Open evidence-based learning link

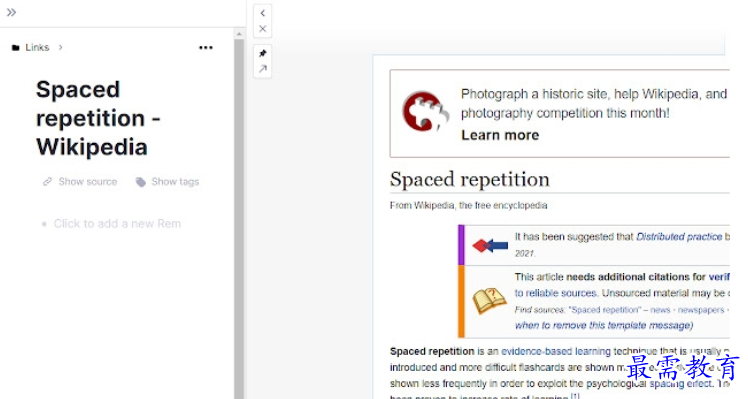pos(556,351)
